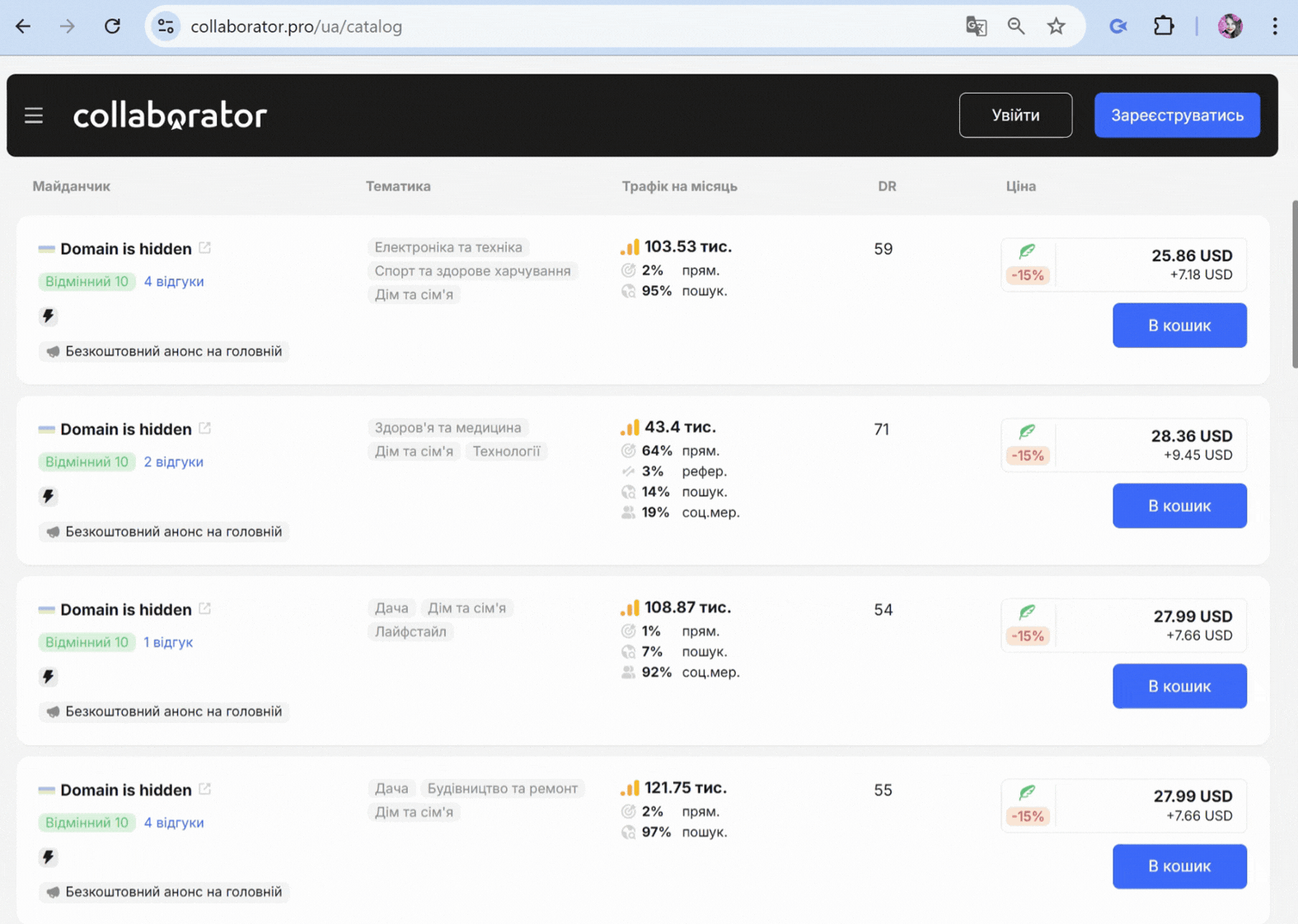The width and height of the screenshot is (1298, 924).
Task: Select the Технології tag
Action: pyautogui.click(x=506, y=452)
